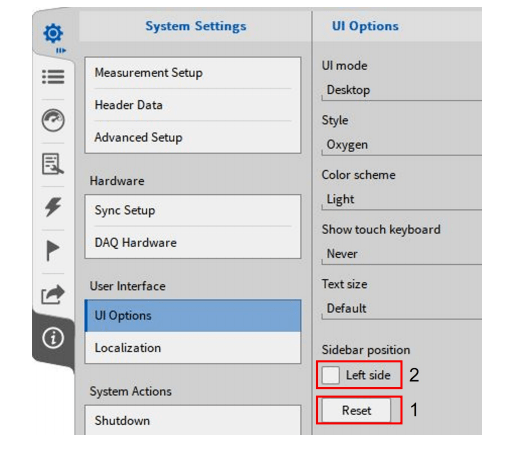
Task: Open the System Settings gear icon
Action: 53,33
